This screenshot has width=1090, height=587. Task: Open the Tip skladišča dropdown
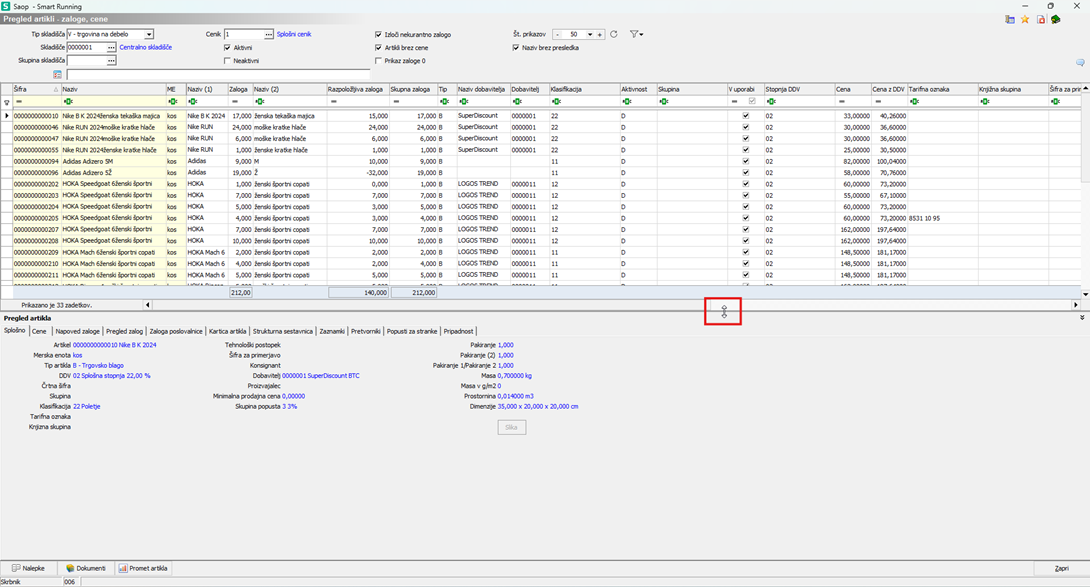coord(149,34)
